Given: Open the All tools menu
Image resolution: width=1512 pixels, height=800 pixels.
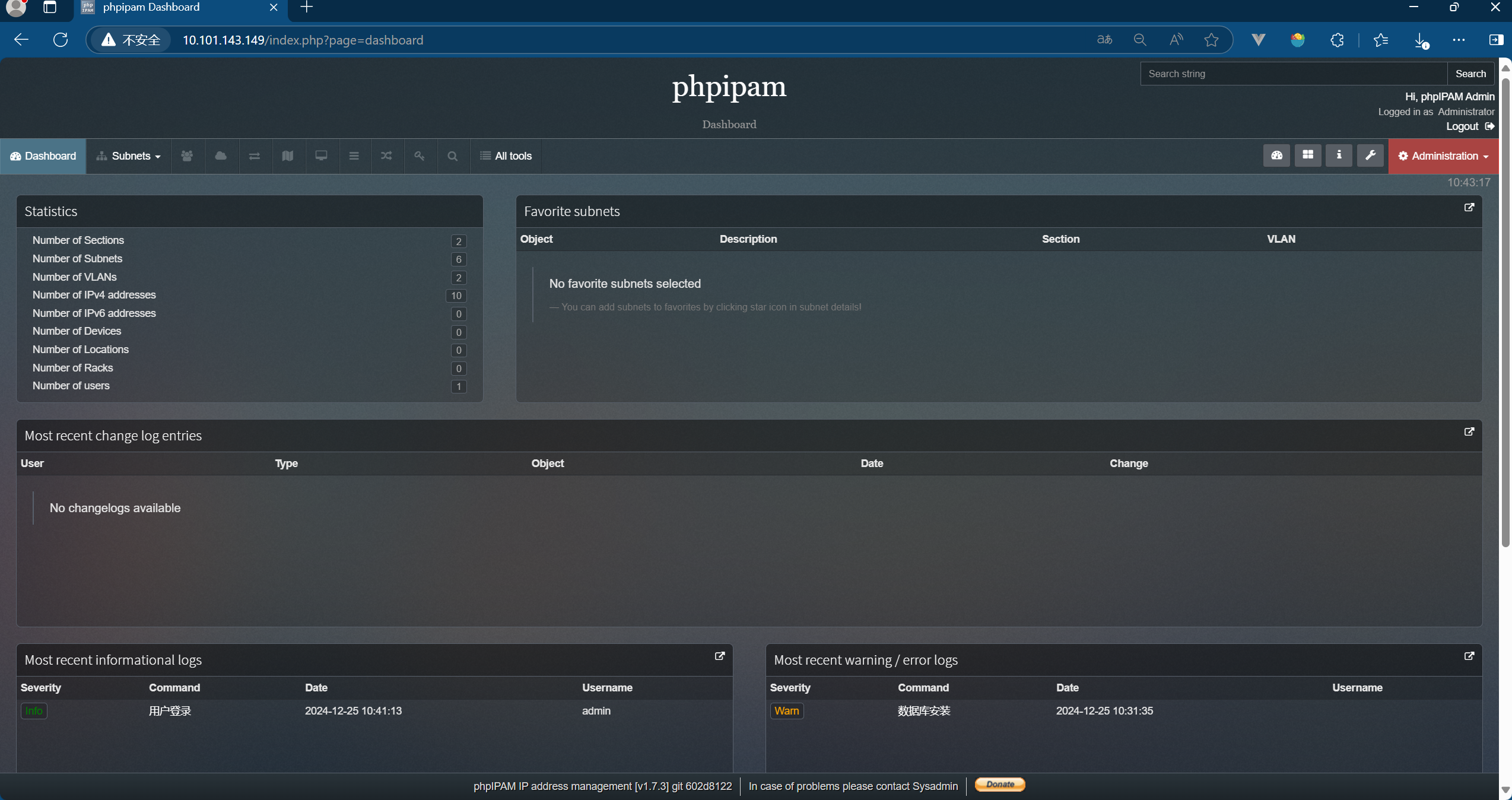Looking at the screenshot, I should tap(506, 156).
